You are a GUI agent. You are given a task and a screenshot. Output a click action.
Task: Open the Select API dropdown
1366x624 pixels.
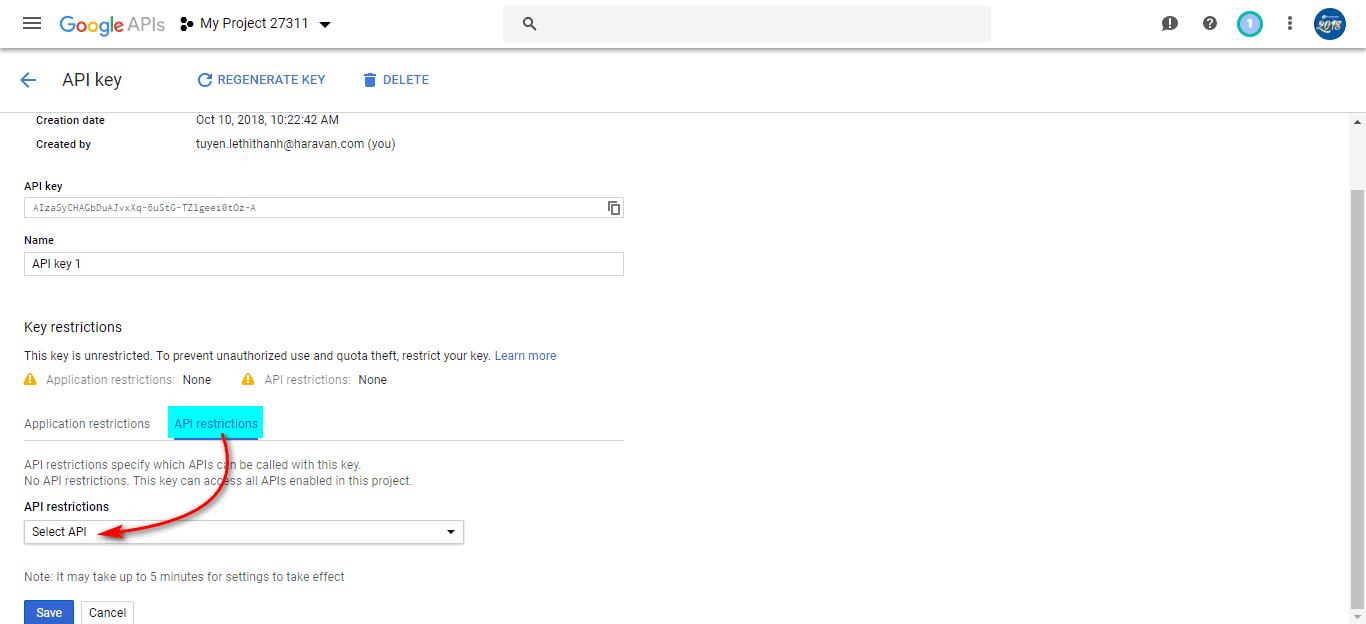click(243, 532)
